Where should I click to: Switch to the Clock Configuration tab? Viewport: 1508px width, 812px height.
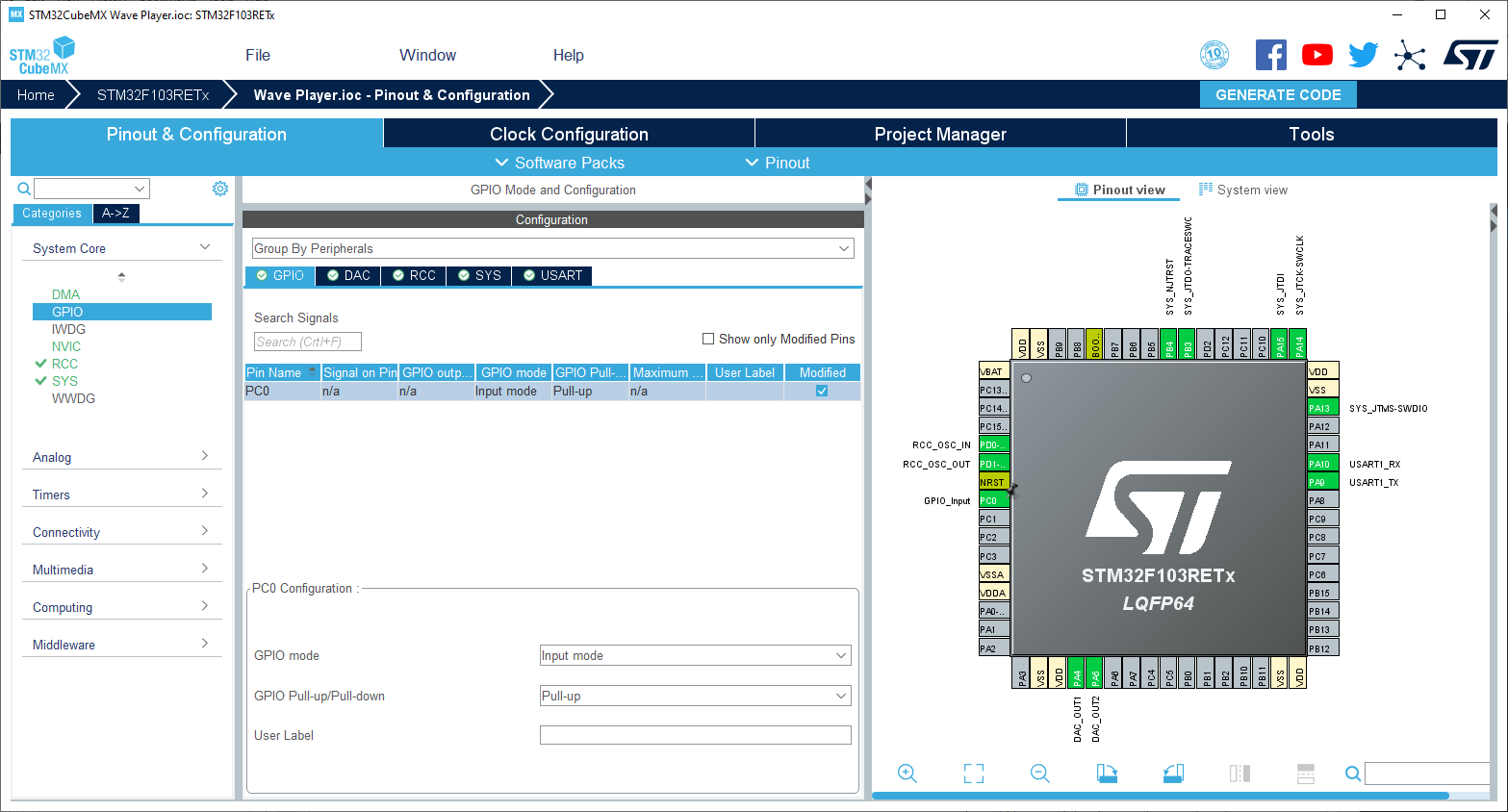[x=569, y=134]
